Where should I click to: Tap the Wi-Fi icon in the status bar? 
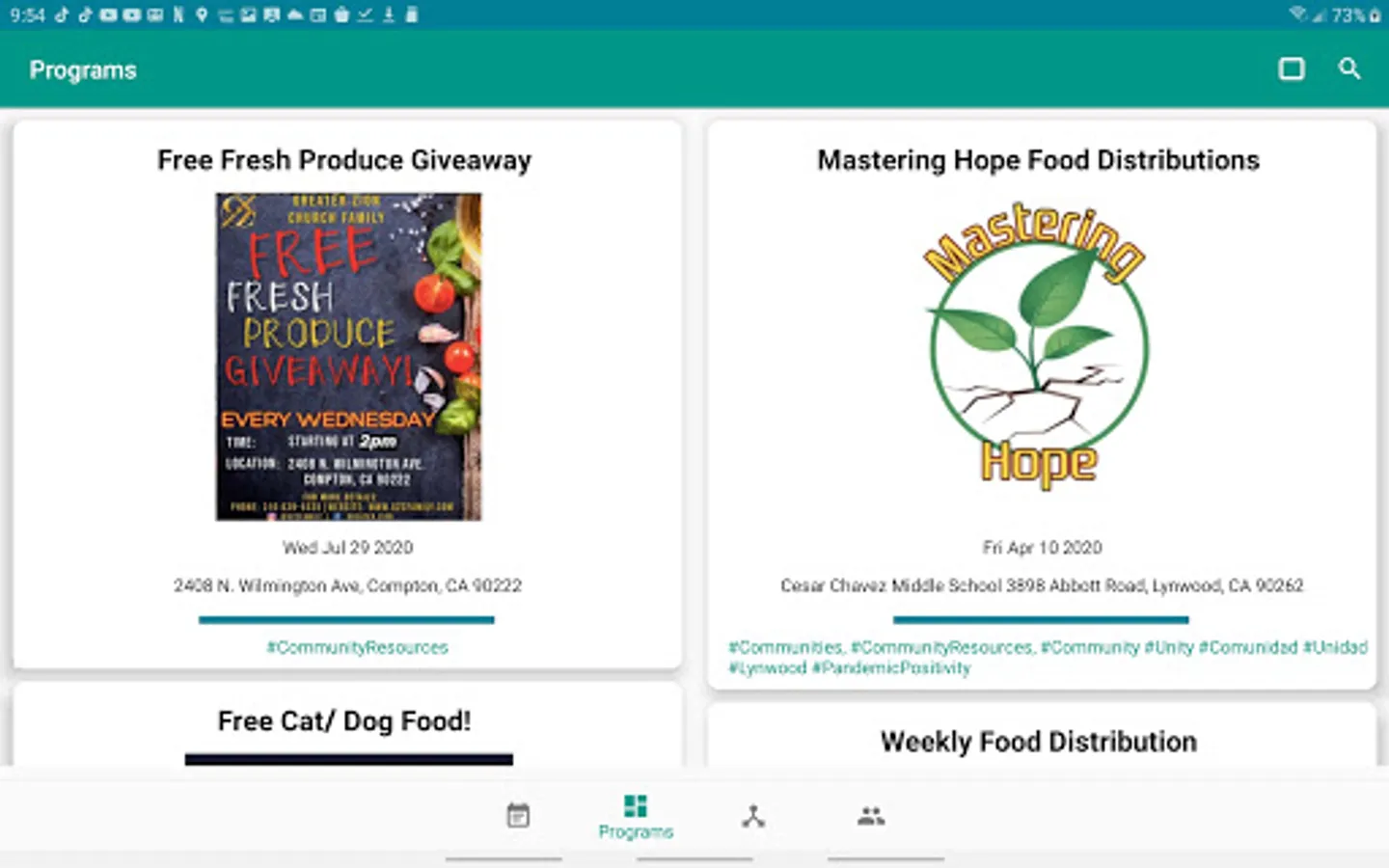click(x=1298, y=14)
